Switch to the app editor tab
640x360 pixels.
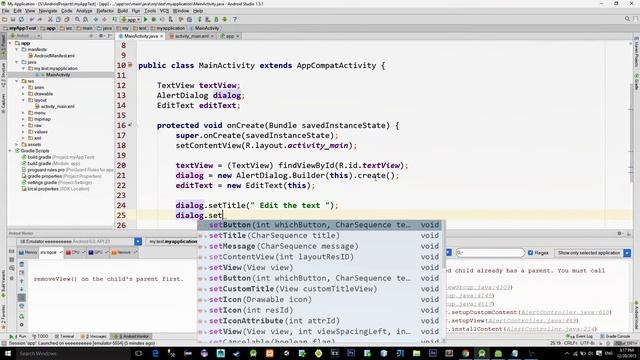pyautogui.click(x=230, y=36)
